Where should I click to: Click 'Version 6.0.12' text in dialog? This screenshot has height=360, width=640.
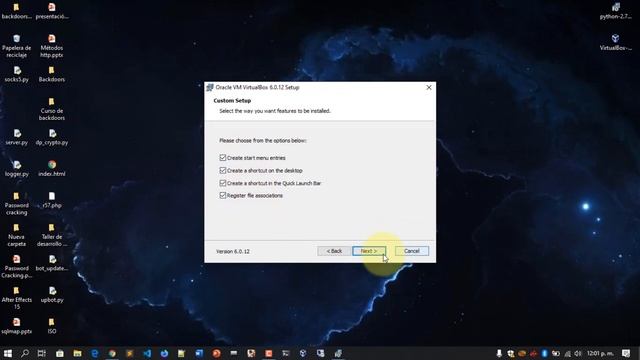click(x=233, y=251)
